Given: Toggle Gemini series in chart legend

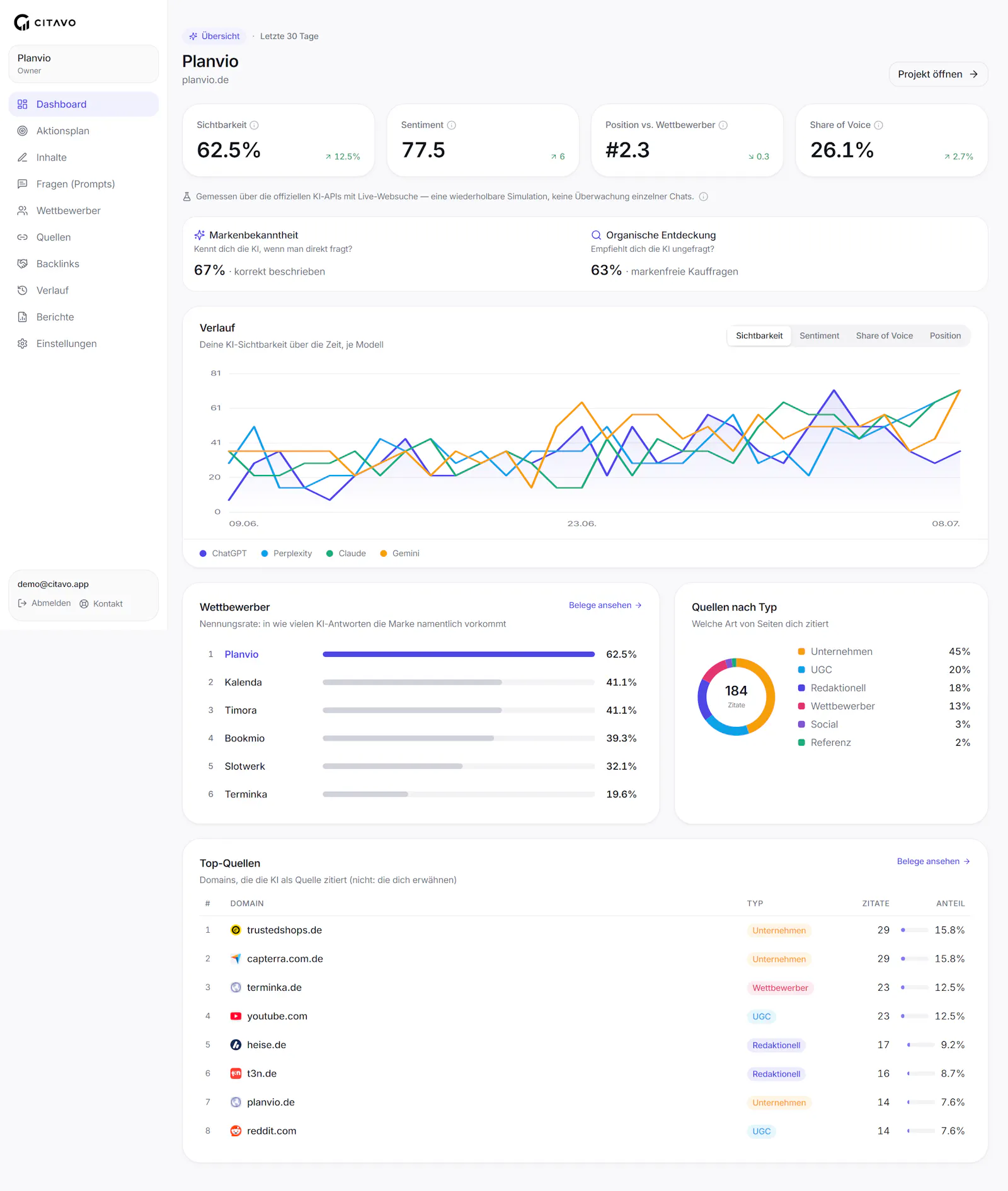Looking at the screenshot, I should (399, 554).
